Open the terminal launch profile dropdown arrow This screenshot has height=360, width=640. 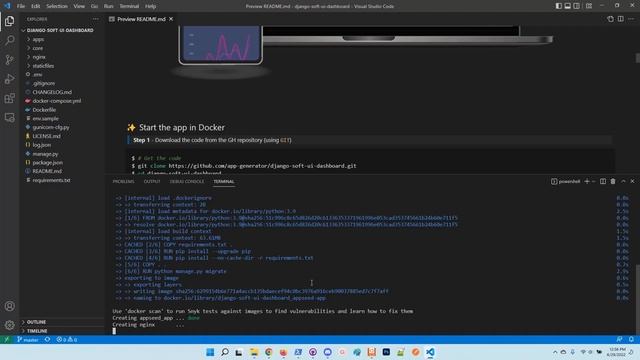tap(593, 181)
